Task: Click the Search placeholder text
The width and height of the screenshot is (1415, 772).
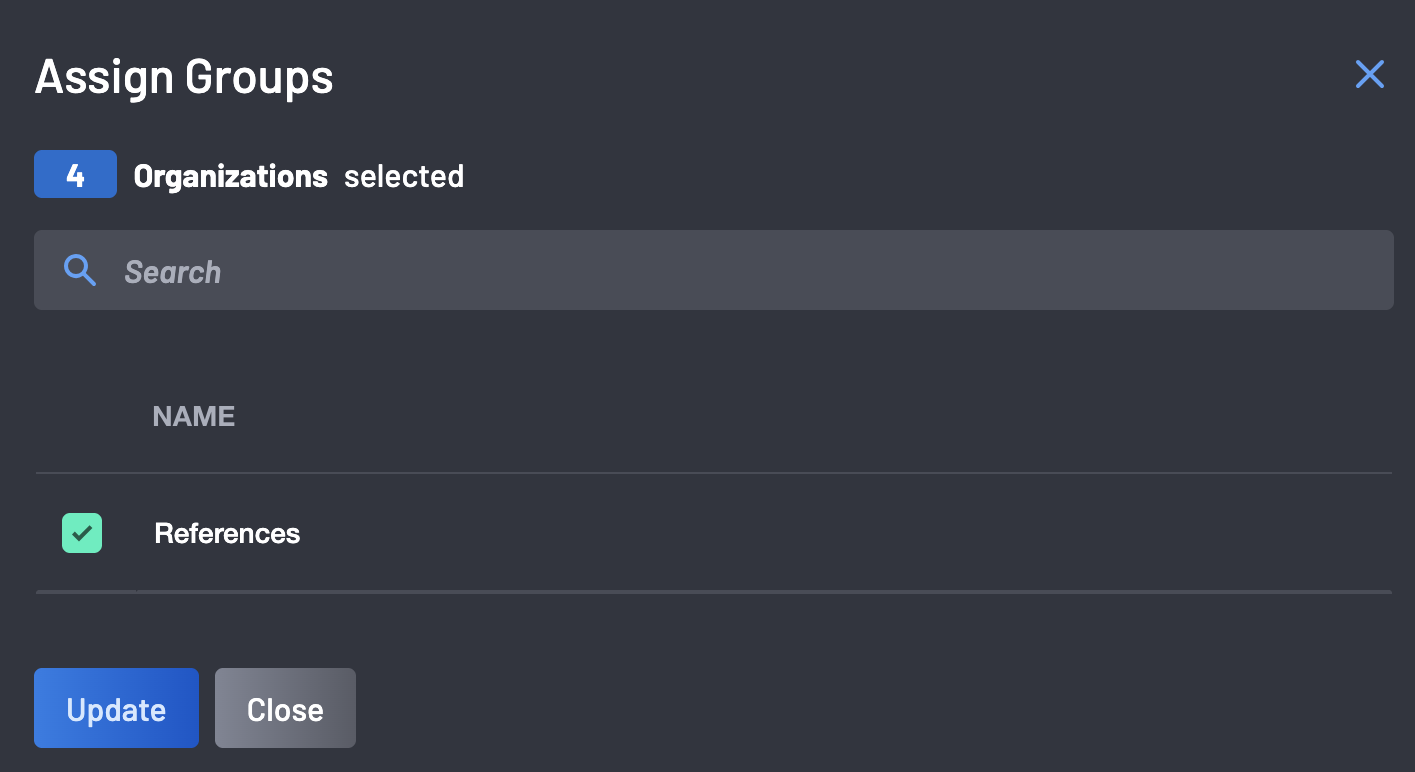Action: tap(172, 271)
